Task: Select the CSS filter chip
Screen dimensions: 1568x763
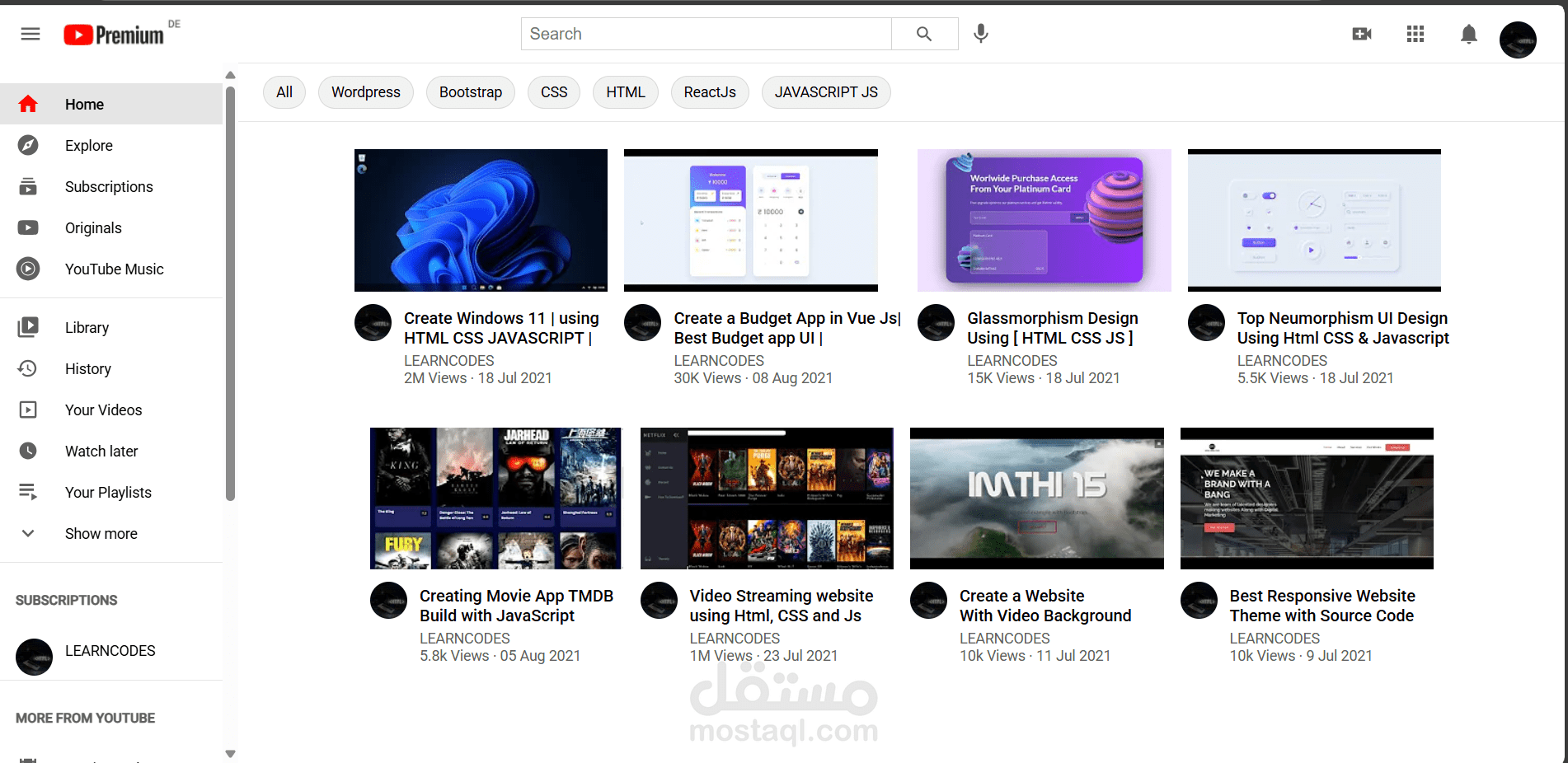Action: tap(554, 92)
